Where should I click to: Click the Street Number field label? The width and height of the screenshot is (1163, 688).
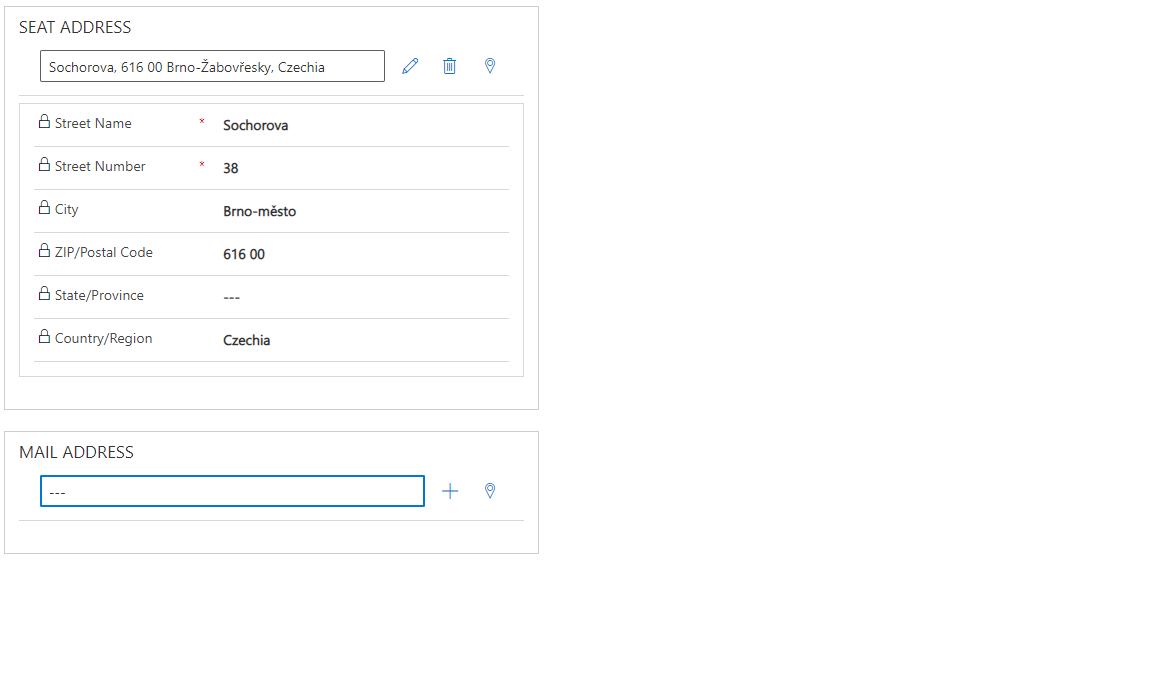[100, 166]
